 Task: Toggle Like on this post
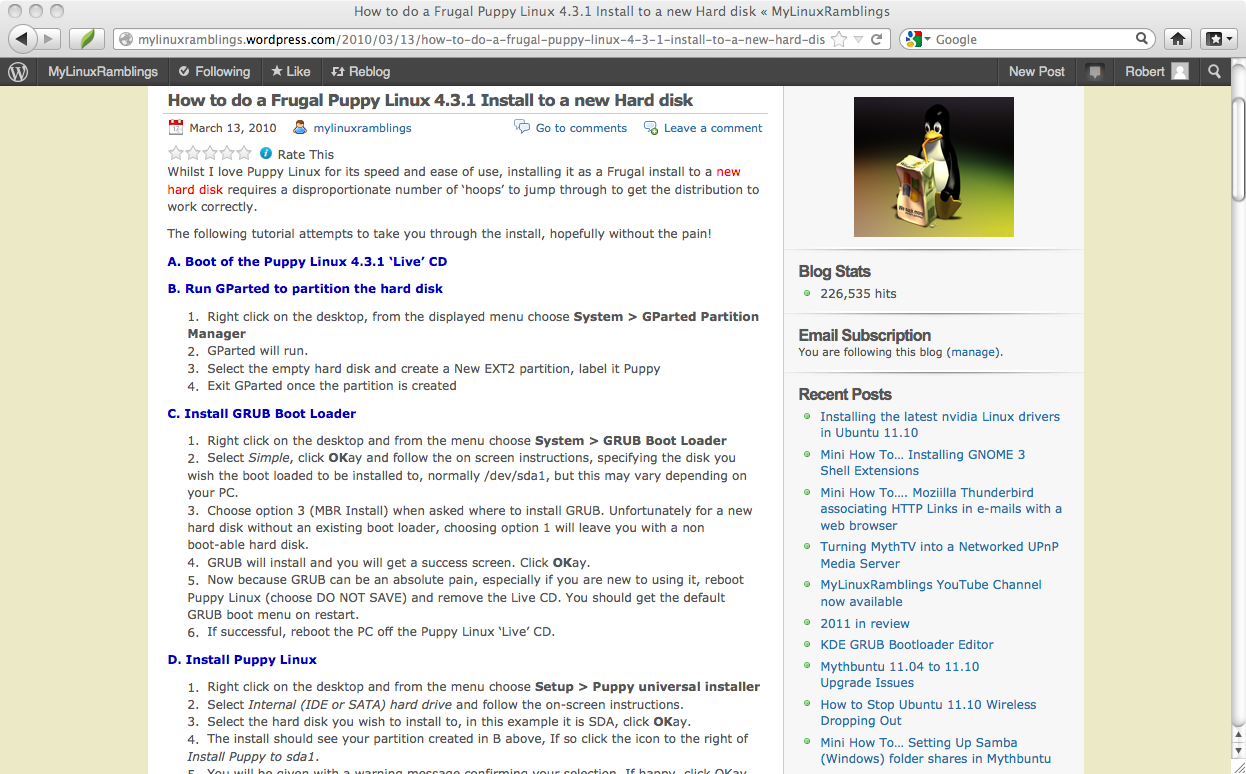290,71
